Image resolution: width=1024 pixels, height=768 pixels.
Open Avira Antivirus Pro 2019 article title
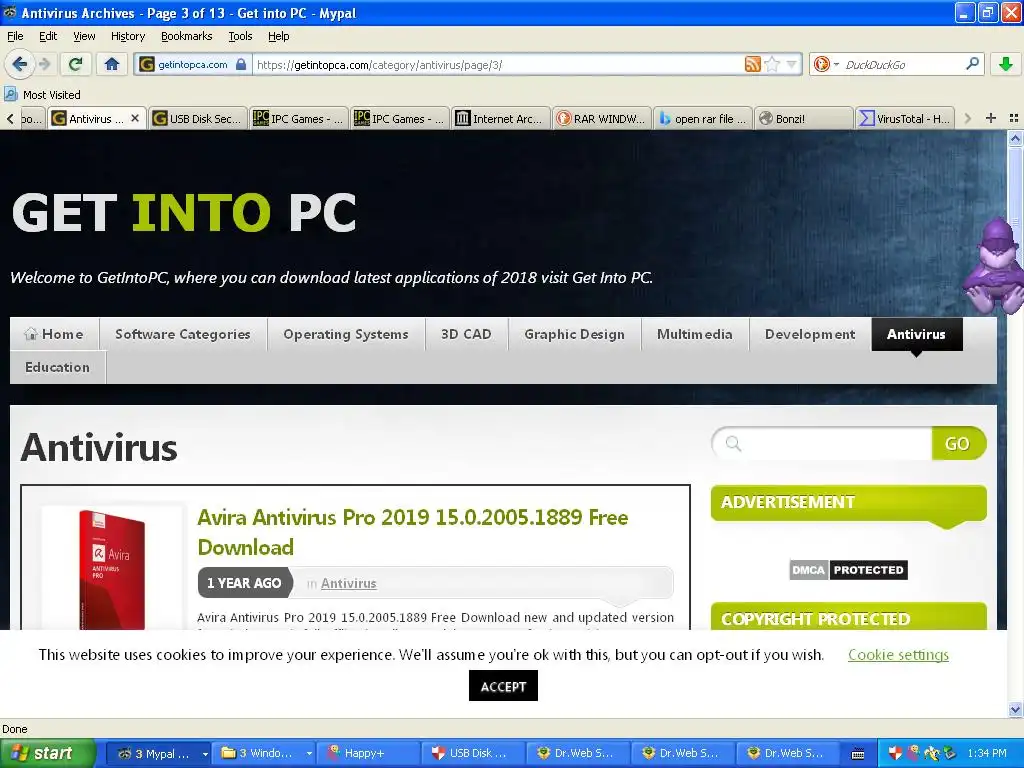[x=413, y=532]
